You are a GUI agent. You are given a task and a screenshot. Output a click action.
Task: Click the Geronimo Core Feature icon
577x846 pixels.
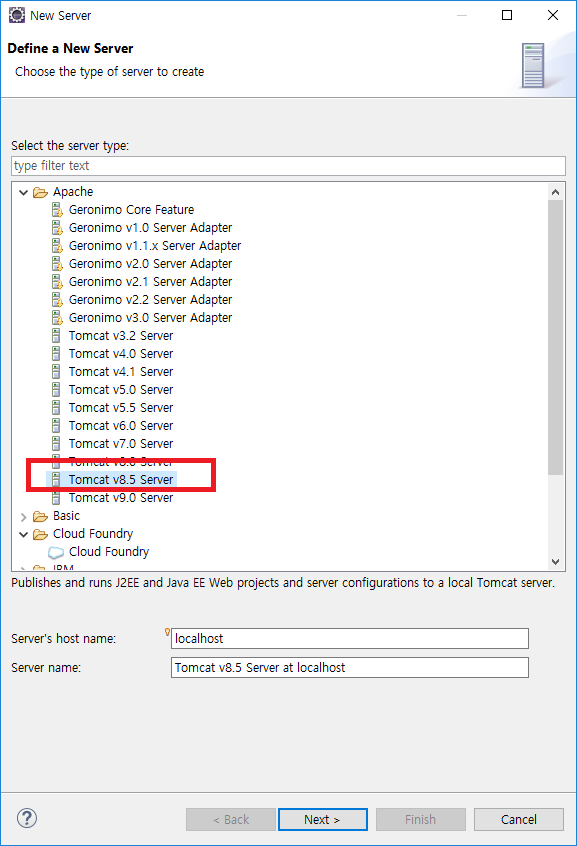click(57, 209)
